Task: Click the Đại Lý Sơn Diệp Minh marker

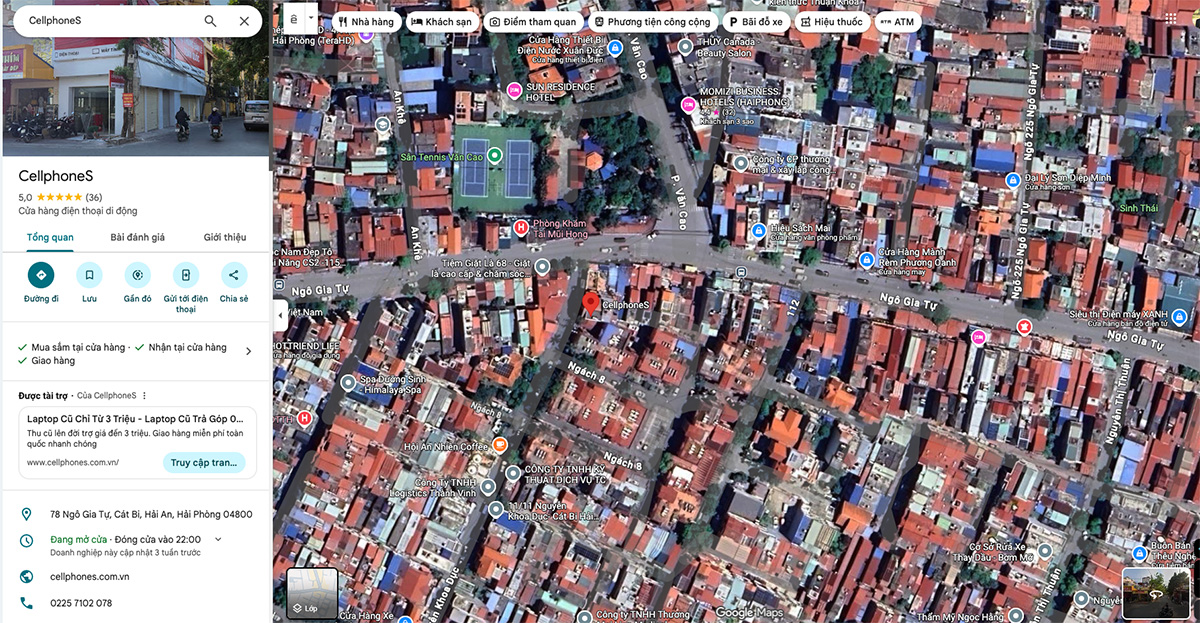Action: click(1013, 180)
